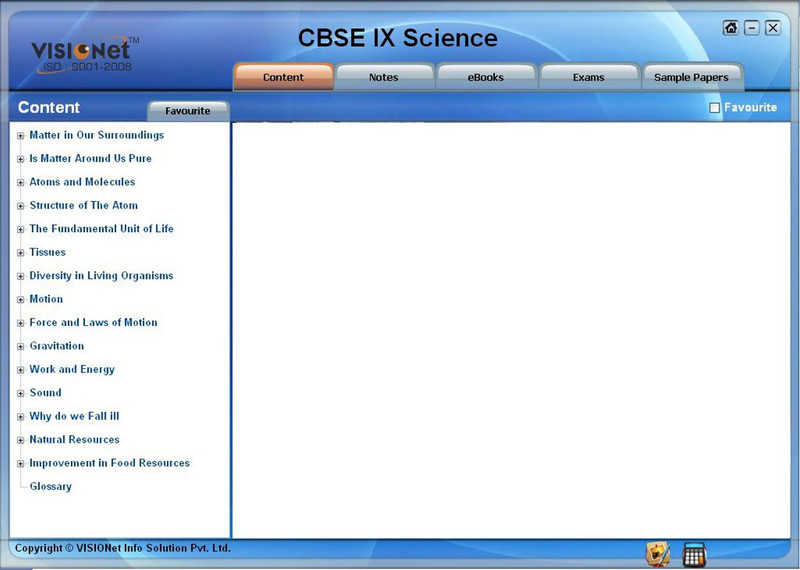Click the Favourite button in sidebar header
800x570 pixels.
(x=188, y=111)
